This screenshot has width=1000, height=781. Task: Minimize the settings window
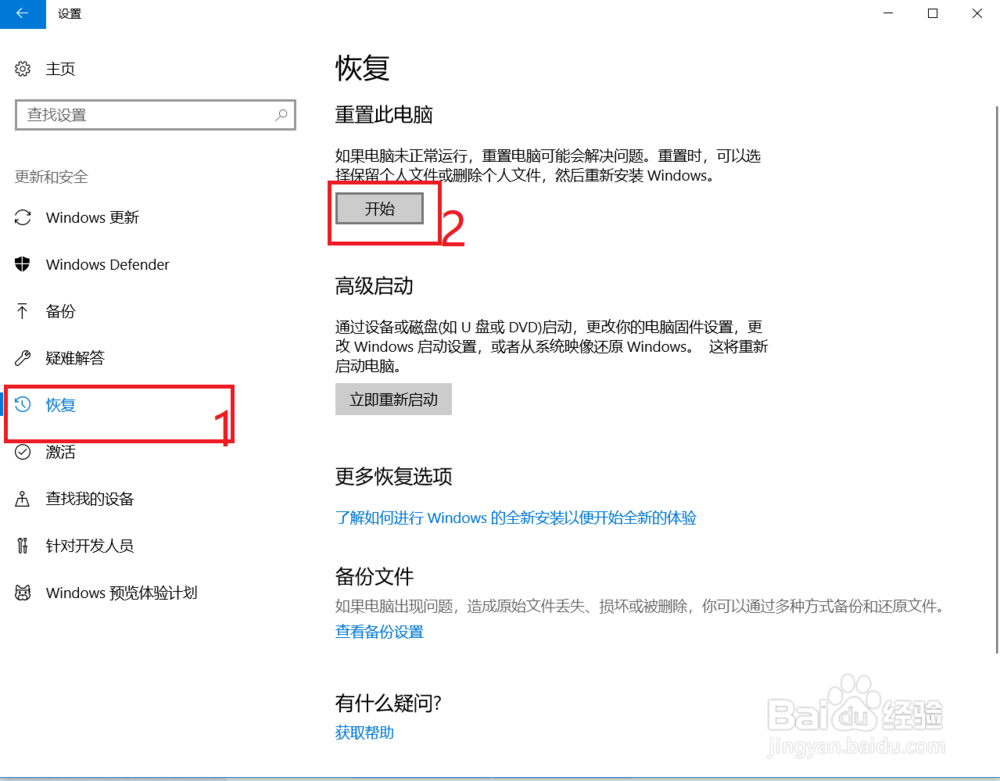click(888, 13)
